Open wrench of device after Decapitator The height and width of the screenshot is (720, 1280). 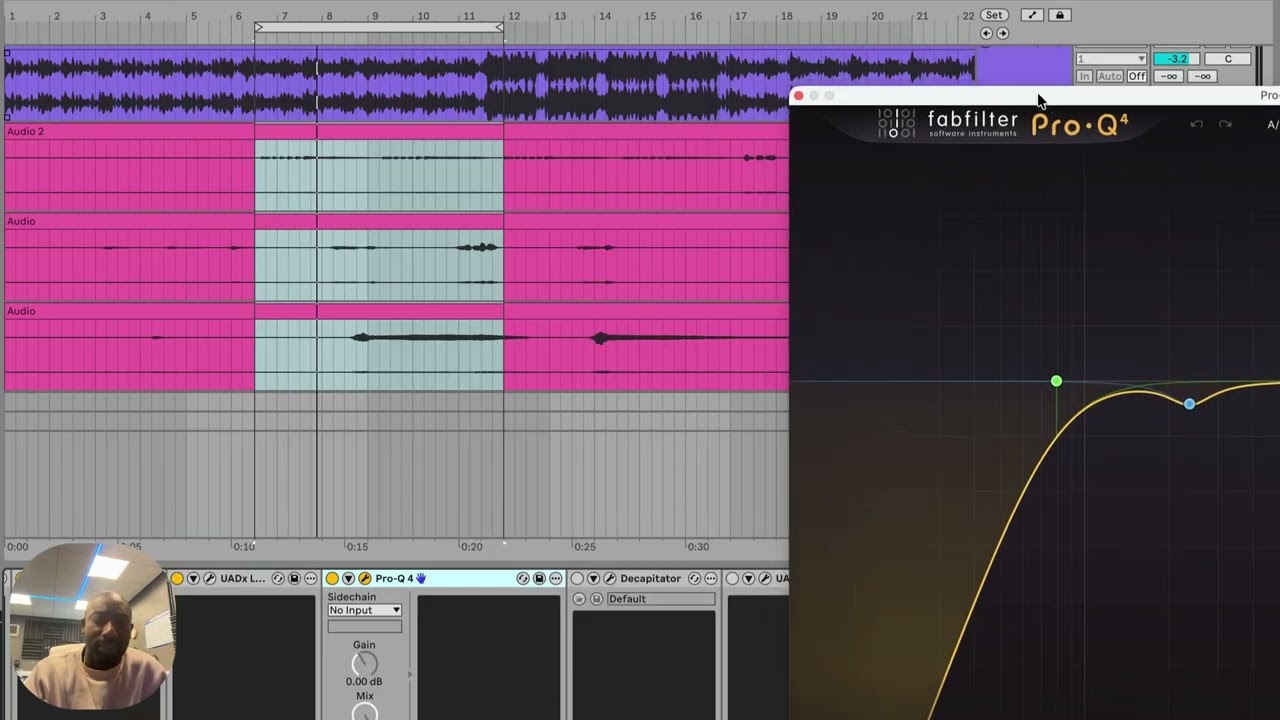coord(764,578)
